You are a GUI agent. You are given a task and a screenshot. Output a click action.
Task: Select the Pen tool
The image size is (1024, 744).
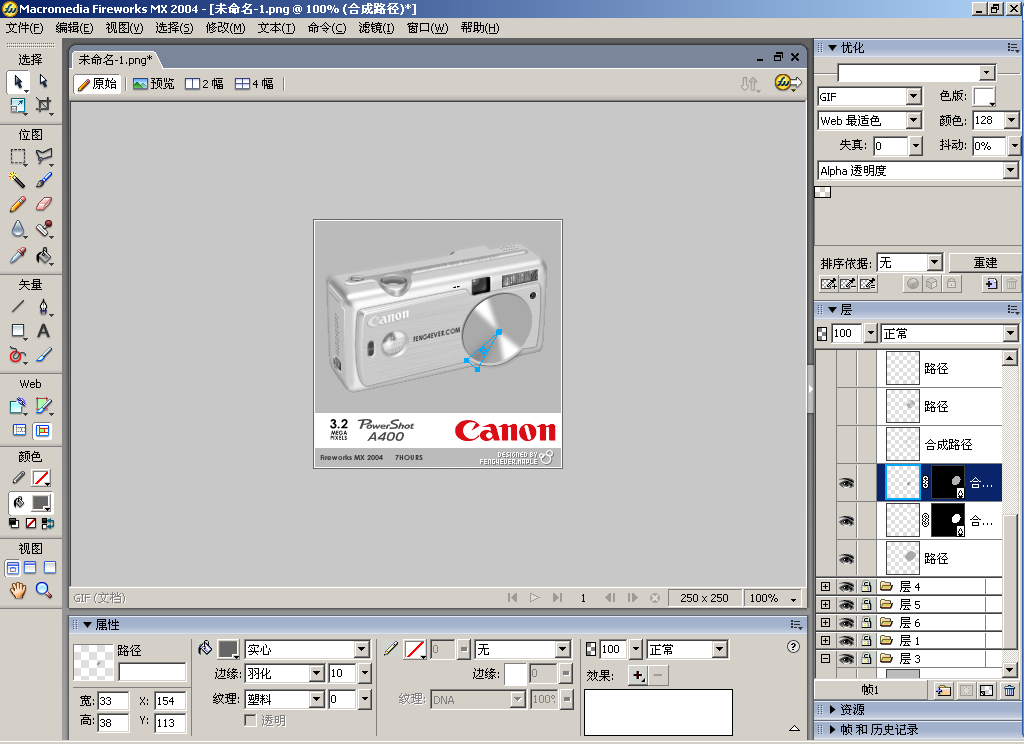pos(44,306)
